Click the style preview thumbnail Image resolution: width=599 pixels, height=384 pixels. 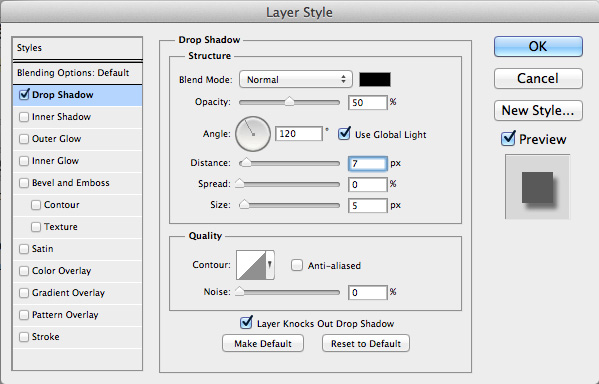[537, 187]
